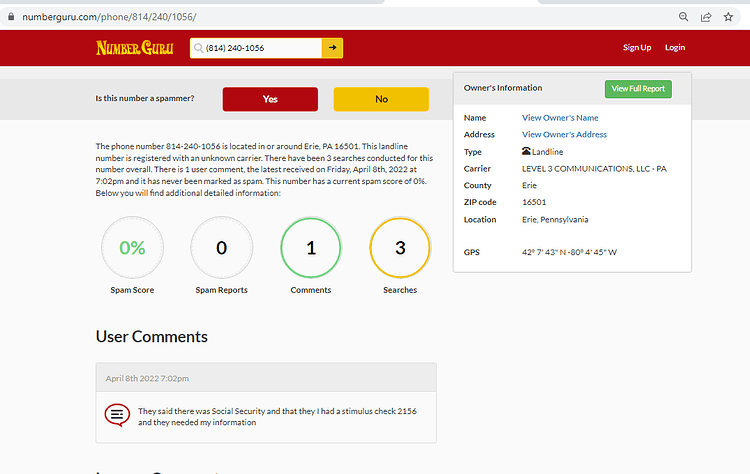
Task: Click the browser address bar URL
Action: click(x=110, y=17)
